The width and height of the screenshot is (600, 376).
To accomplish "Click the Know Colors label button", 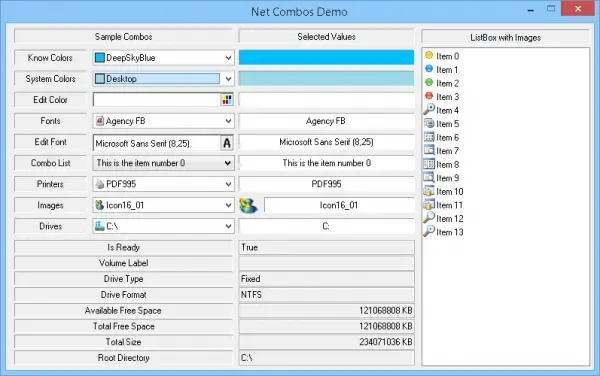I will 50,58.
